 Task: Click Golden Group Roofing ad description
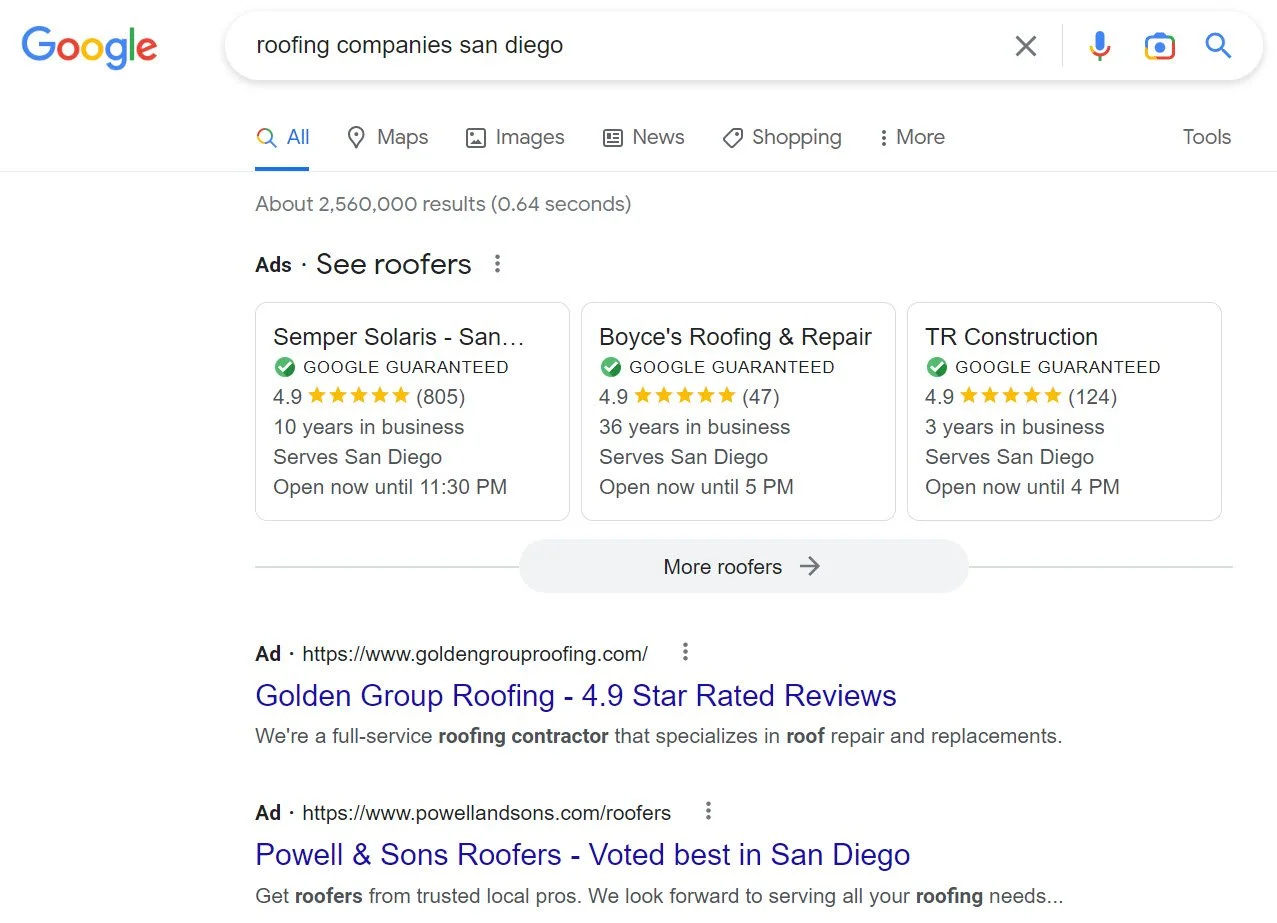(659, 737)
